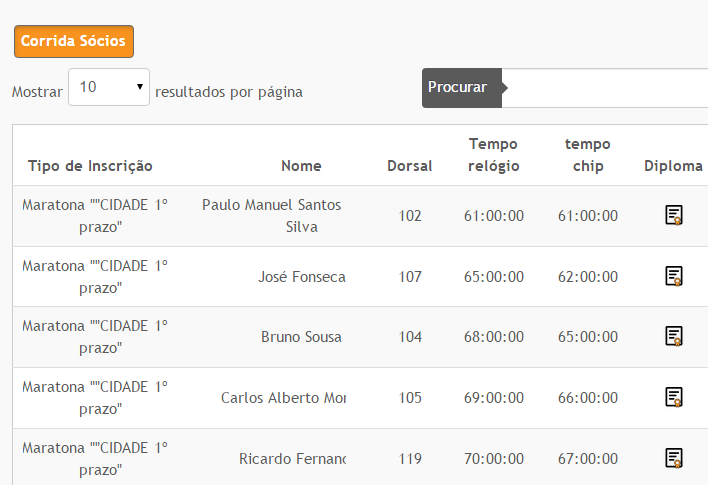Sort table by Dorsal column header
Screen dimensions: 708x485
click(410, 166)
